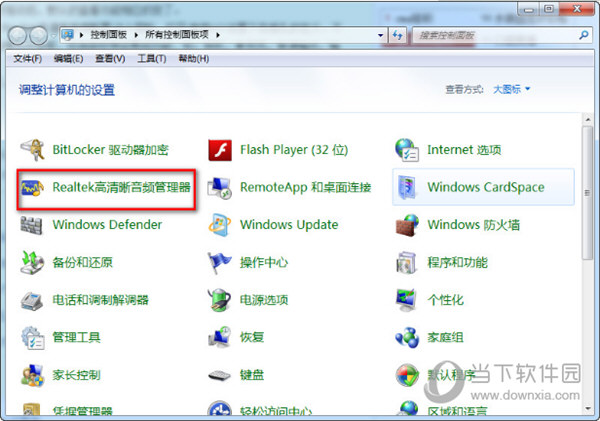600x421 pixels.
Task: Click the Forward navigation button
Action: [x=39, y=36]
